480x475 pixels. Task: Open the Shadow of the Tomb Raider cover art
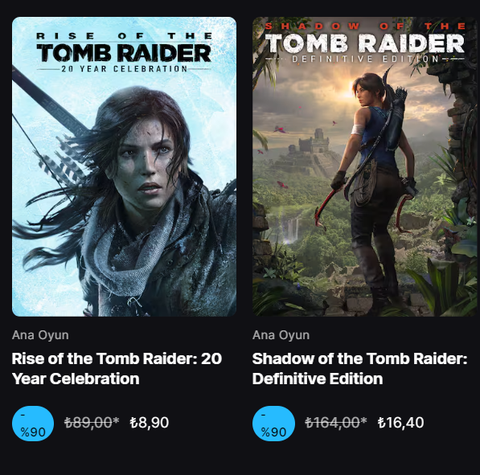click(x=366, y=167)
